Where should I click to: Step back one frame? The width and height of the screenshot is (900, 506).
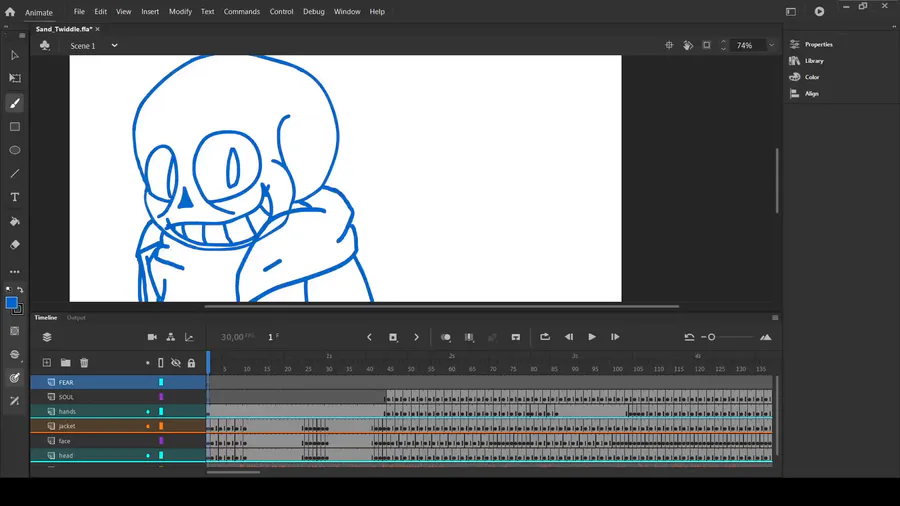tap(569, 337)
